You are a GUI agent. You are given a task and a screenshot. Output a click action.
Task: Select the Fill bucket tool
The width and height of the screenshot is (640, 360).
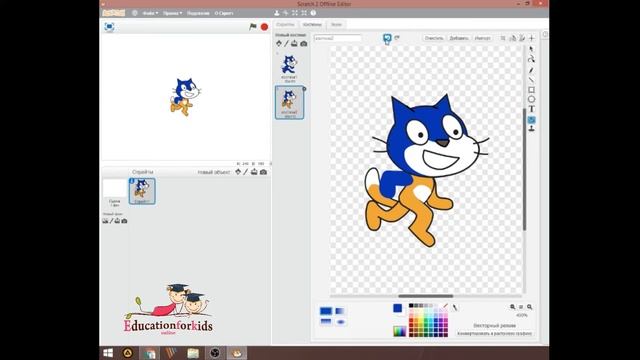coord(531,120)
